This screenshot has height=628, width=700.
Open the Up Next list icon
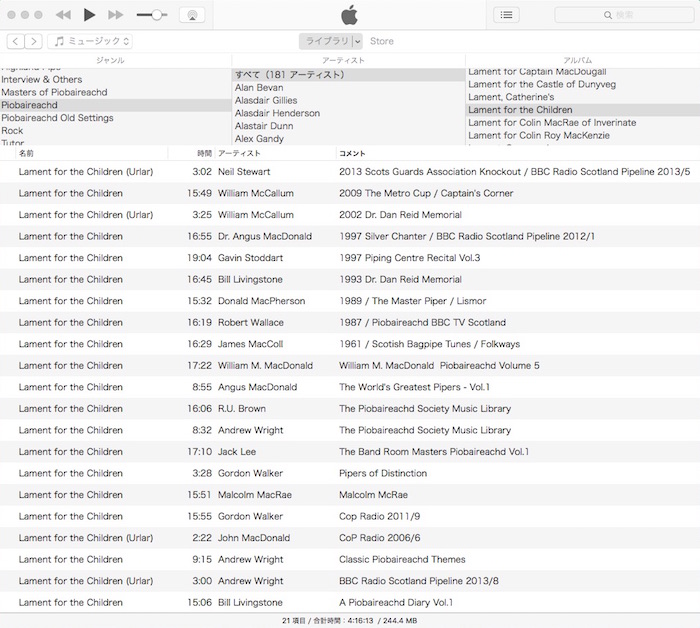point(507,15)
